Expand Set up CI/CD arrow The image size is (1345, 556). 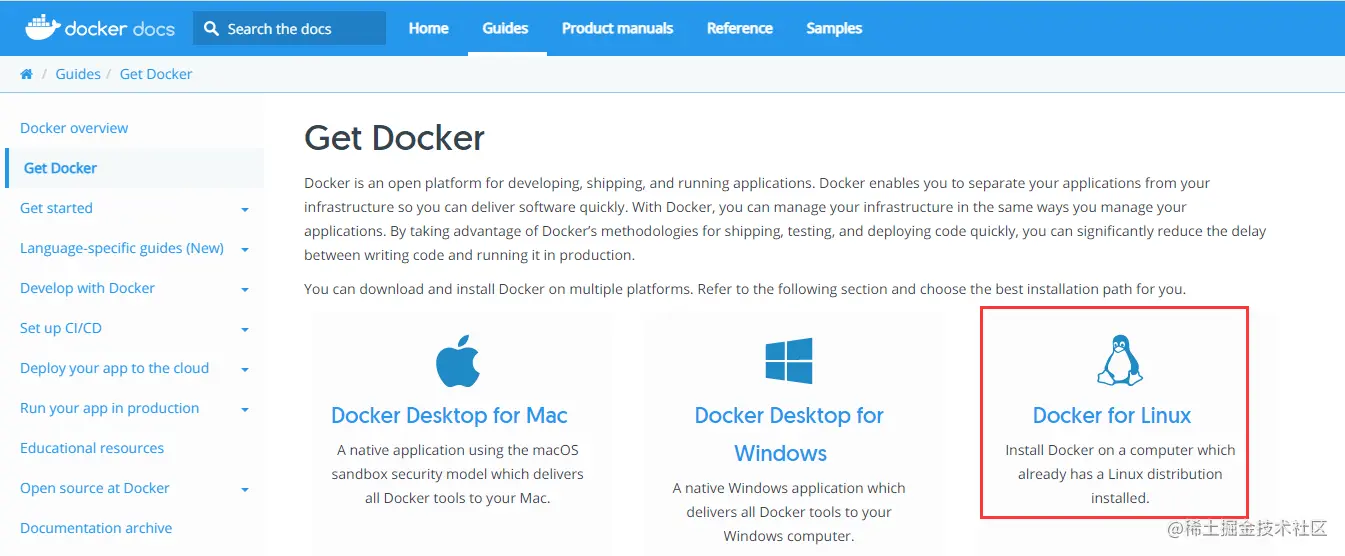pyautogui.click(x=245, y=330)
